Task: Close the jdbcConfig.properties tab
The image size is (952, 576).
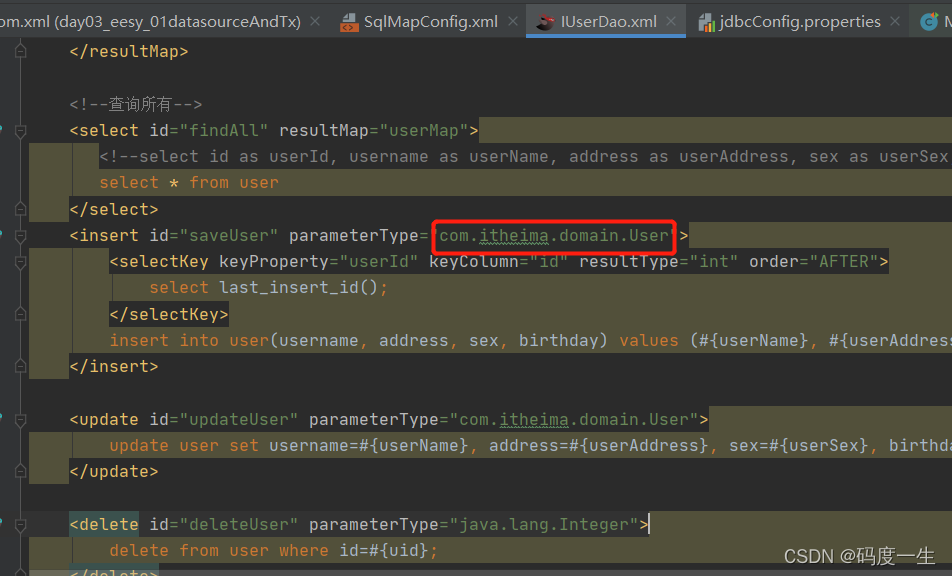Action: tap(895, 21)
